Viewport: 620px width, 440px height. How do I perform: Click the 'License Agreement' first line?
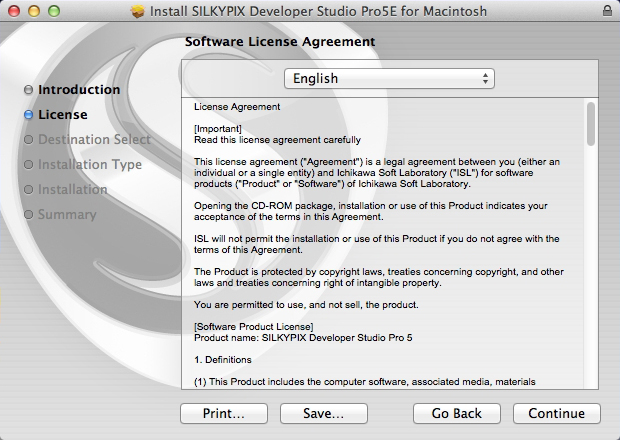pyautogui.click(x=237, y=107)
